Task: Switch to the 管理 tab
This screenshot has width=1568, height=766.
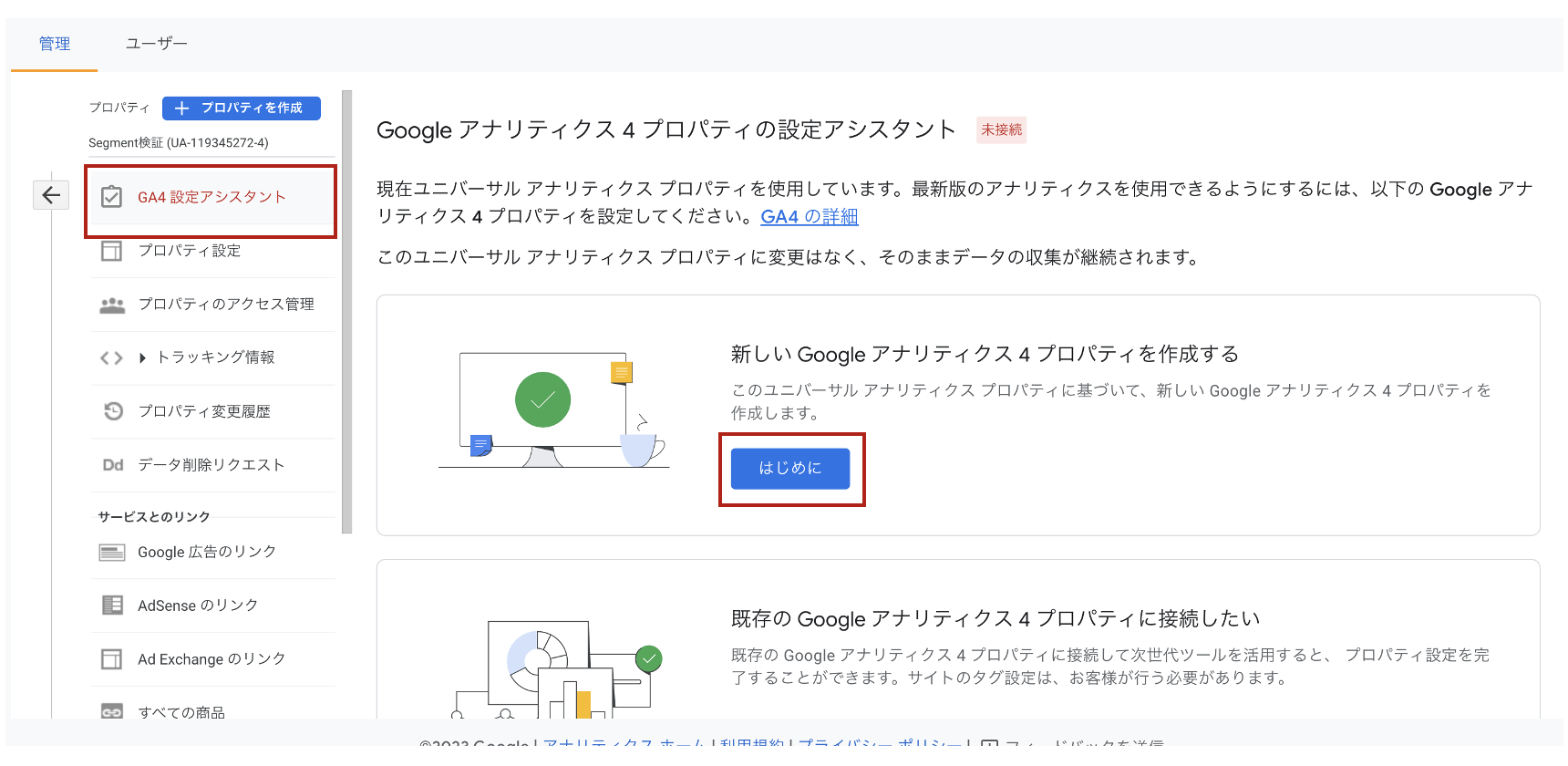Action: (x=55, y=44)
